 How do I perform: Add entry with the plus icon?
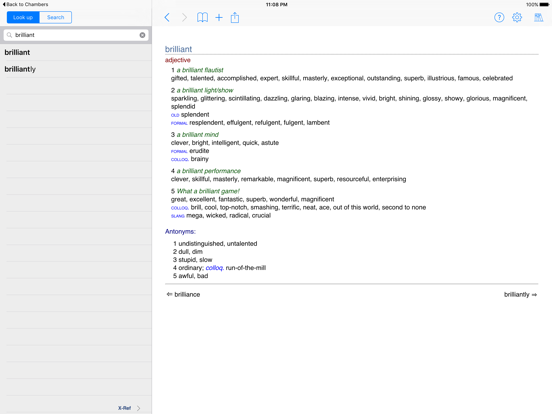tap(219, 17)
